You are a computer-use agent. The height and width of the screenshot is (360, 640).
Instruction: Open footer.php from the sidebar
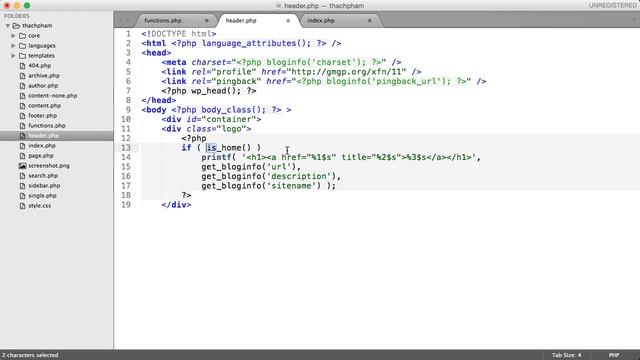(x=42, y=116)
